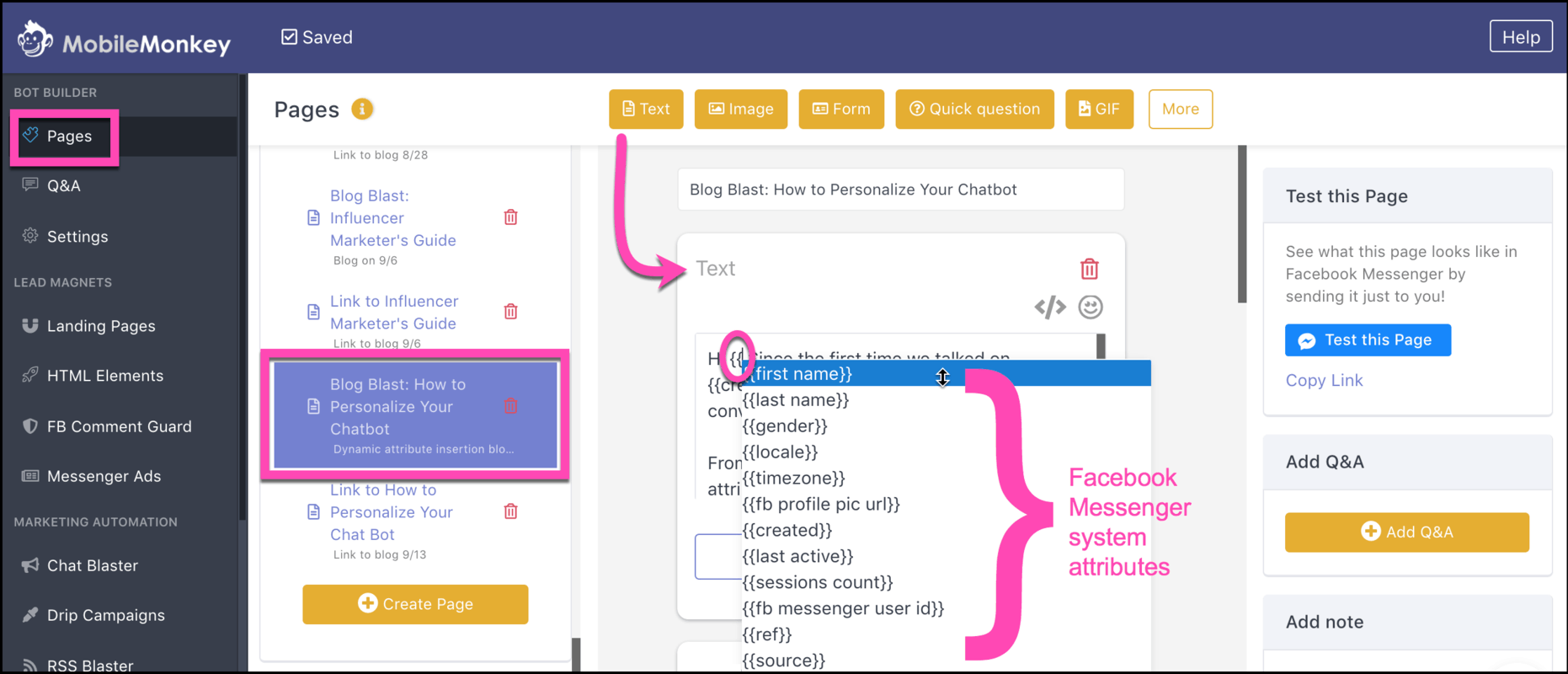Click the Help button
1568x674 pixels.
point(1521,37)
